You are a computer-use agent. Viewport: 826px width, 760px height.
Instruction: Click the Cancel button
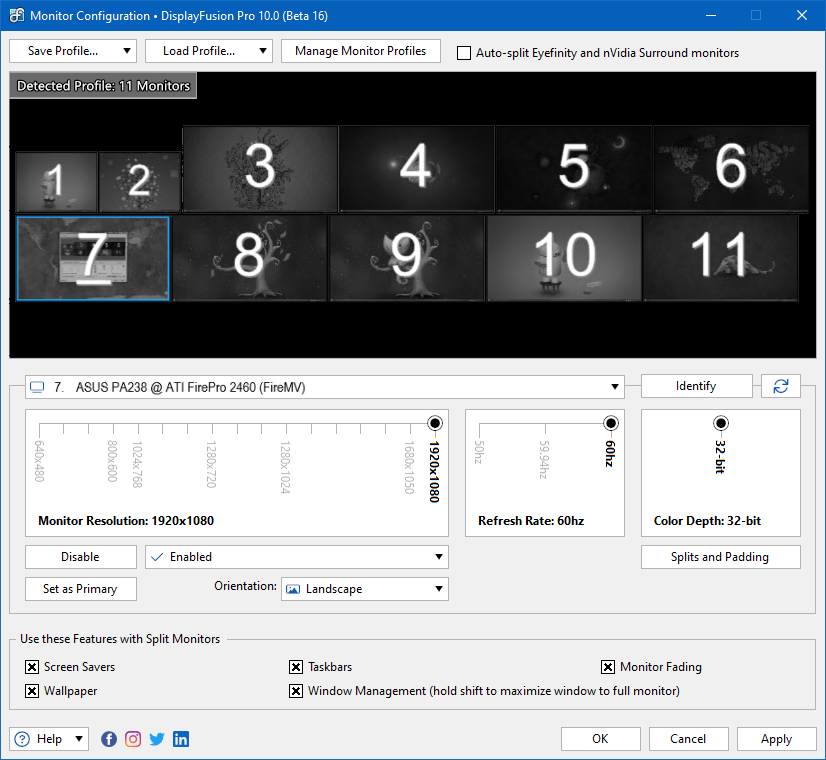pos(689,739)
